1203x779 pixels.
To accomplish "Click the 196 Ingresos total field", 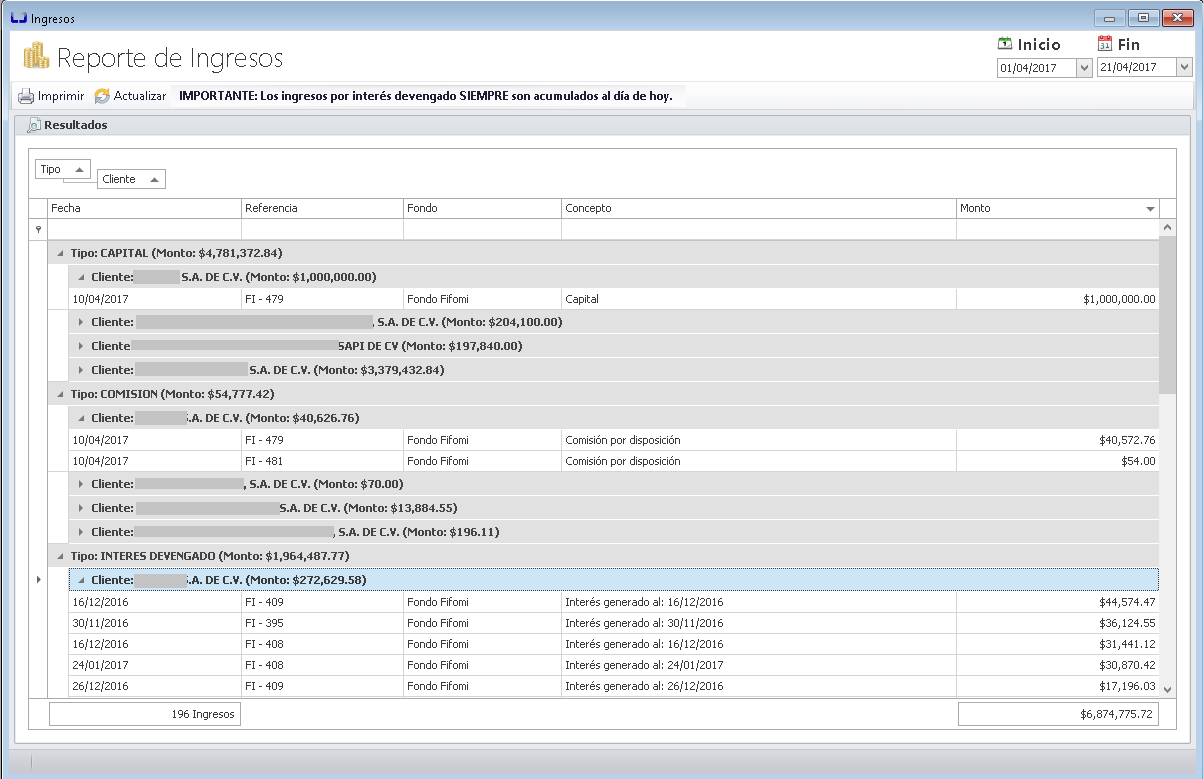I will pos(143,714).
